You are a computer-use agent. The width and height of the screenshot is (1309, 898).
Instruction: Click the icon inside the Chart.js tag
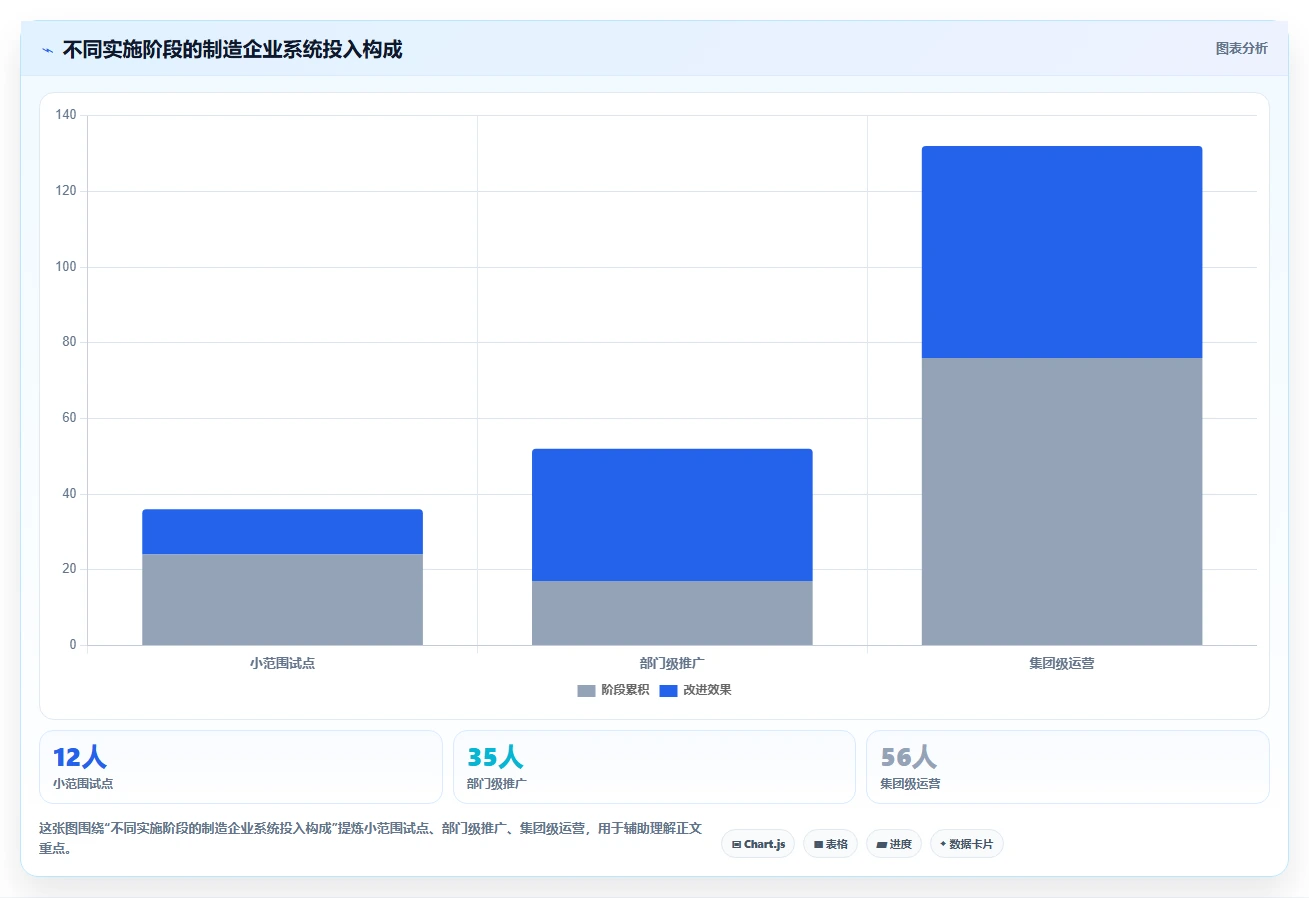pyautogui.click(x=736, y=844)
